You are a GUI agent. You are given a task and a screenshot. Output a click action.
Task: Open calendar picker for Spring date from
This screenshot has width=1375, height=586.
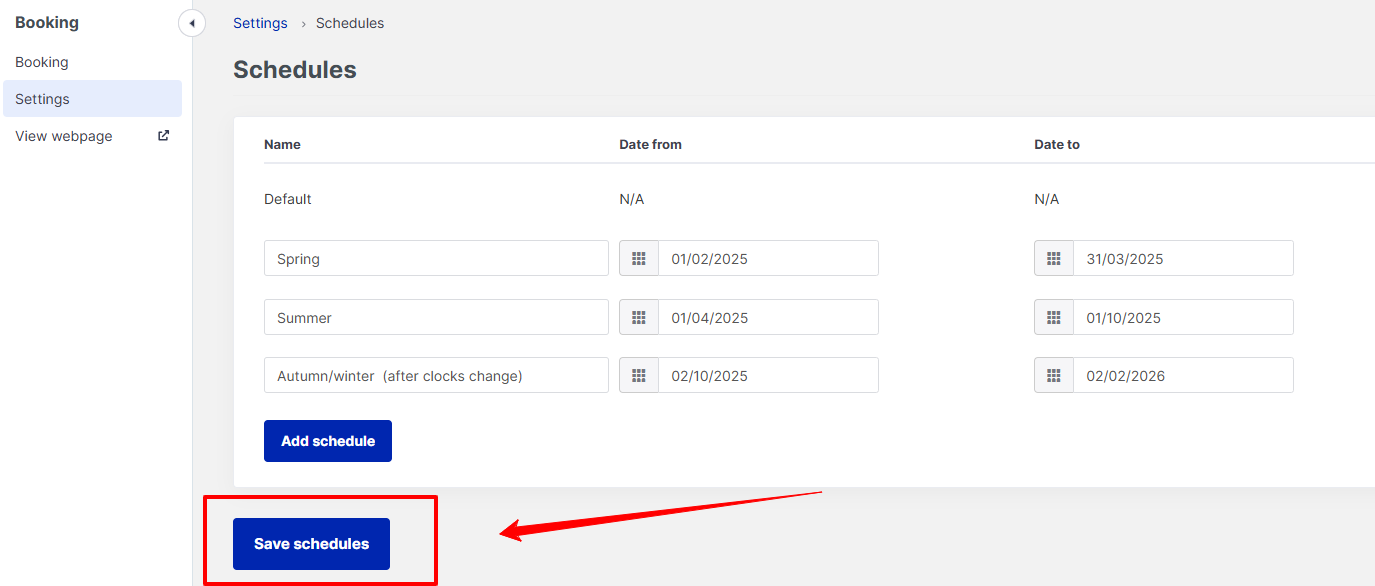639,258
